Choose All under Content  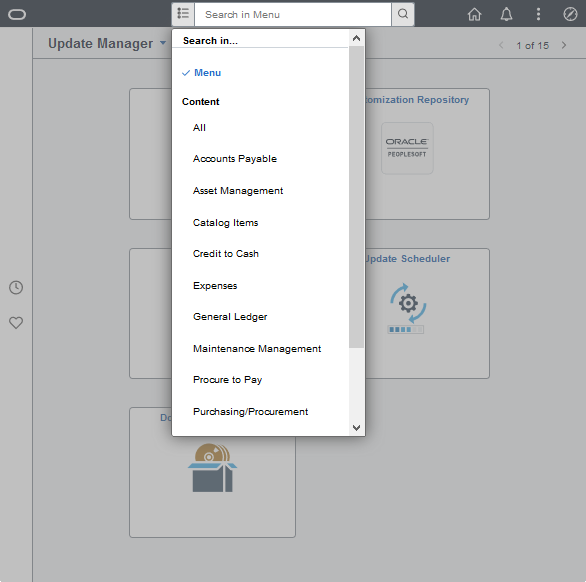pyautogui.click(x=199, y=128)
